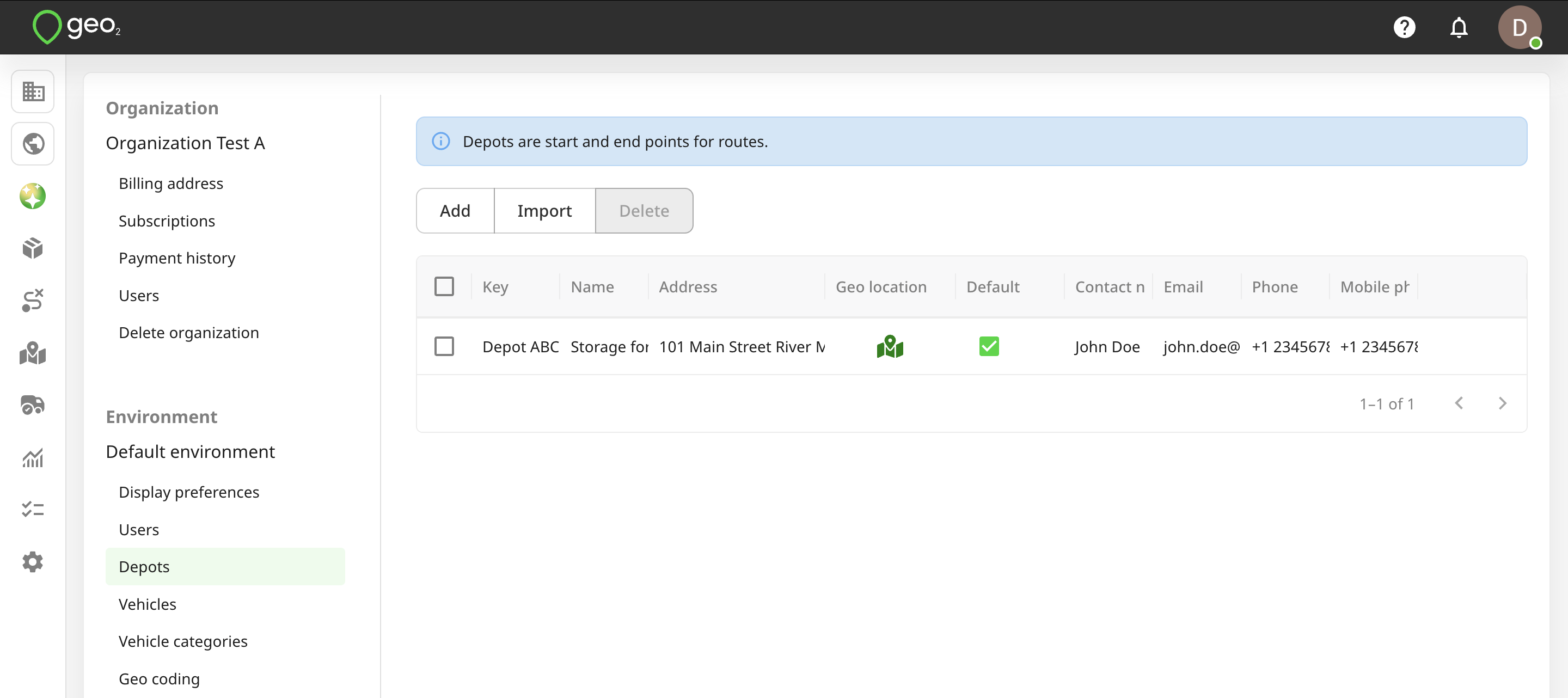The height and width of the screenshot is (698, 1568).
Task: View Depot ABC geo location map icon
Action: pyautogui.click(x=890, y=347)
